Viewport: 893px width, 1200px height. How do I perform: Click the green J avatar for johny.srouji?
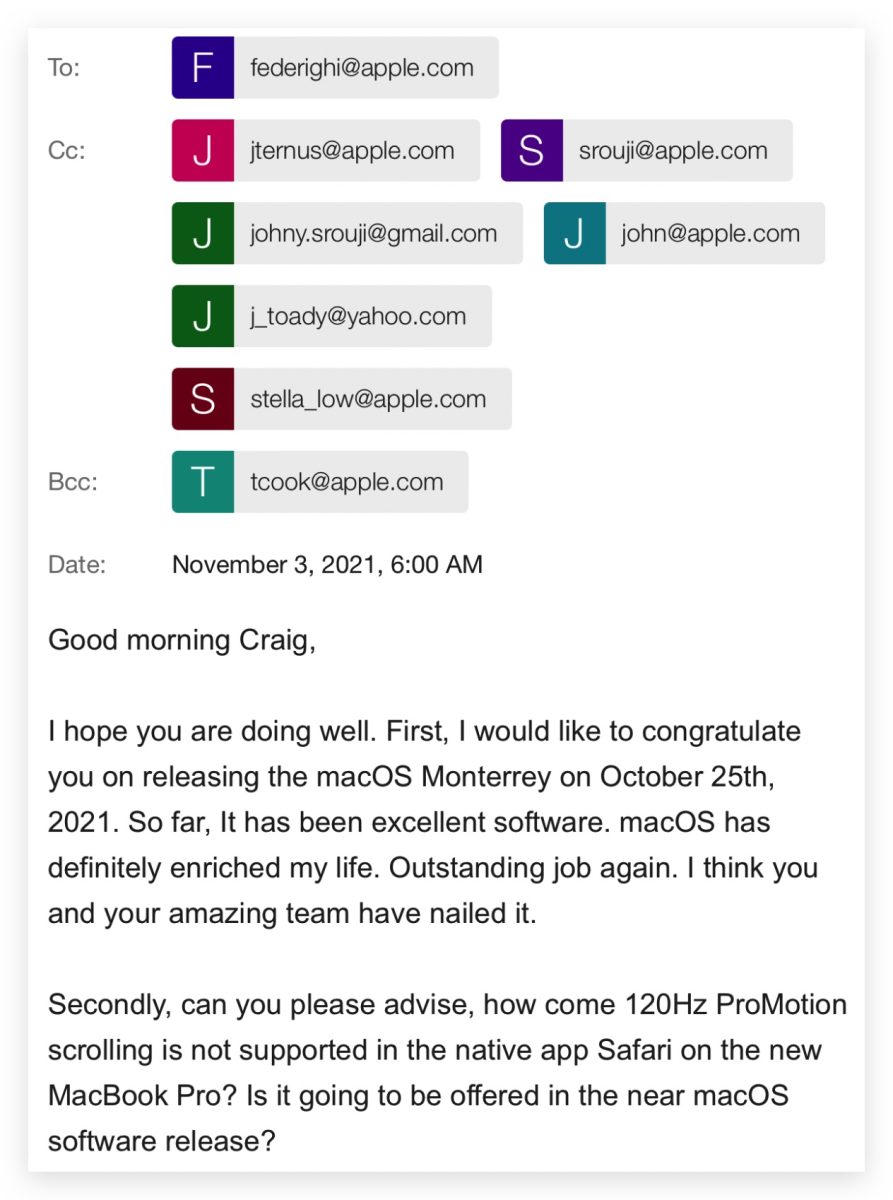203,234
